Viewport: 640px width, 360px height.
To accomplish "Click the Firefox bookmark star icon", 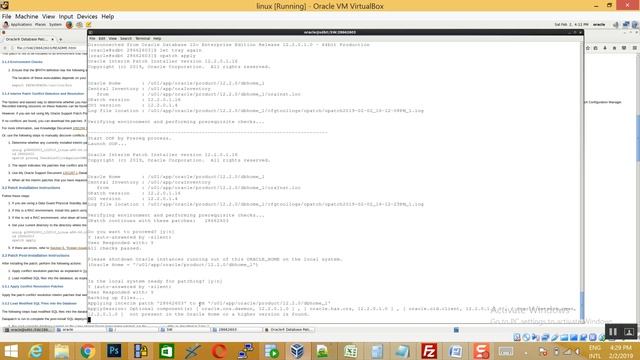I will [588, 48].
